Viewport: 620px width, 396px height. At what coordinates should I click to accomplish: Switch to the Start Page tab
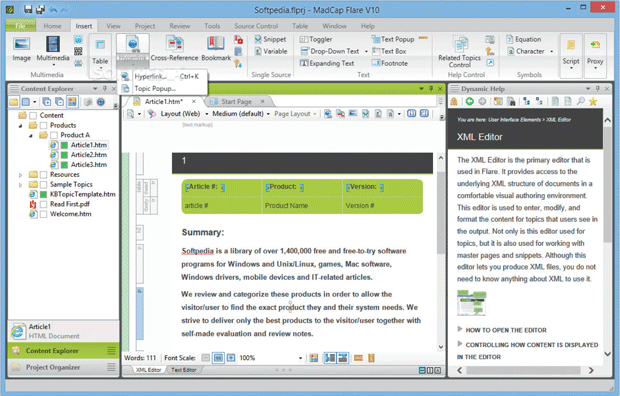236,102
